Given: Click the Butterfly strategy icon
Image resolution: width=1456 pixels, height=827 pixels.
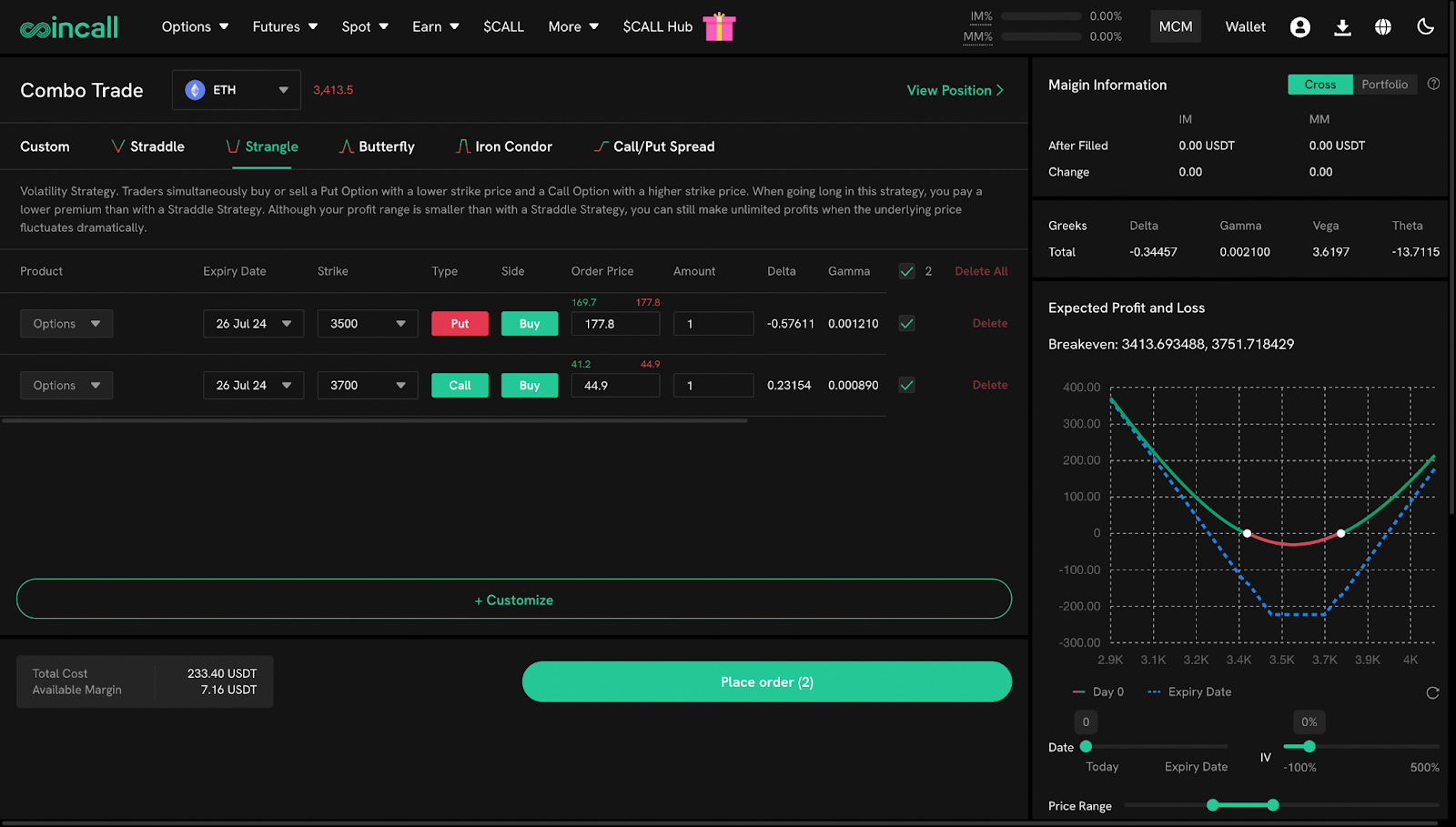Looking at the screenshot, I should pyautogui.click(x=347, y=146).
